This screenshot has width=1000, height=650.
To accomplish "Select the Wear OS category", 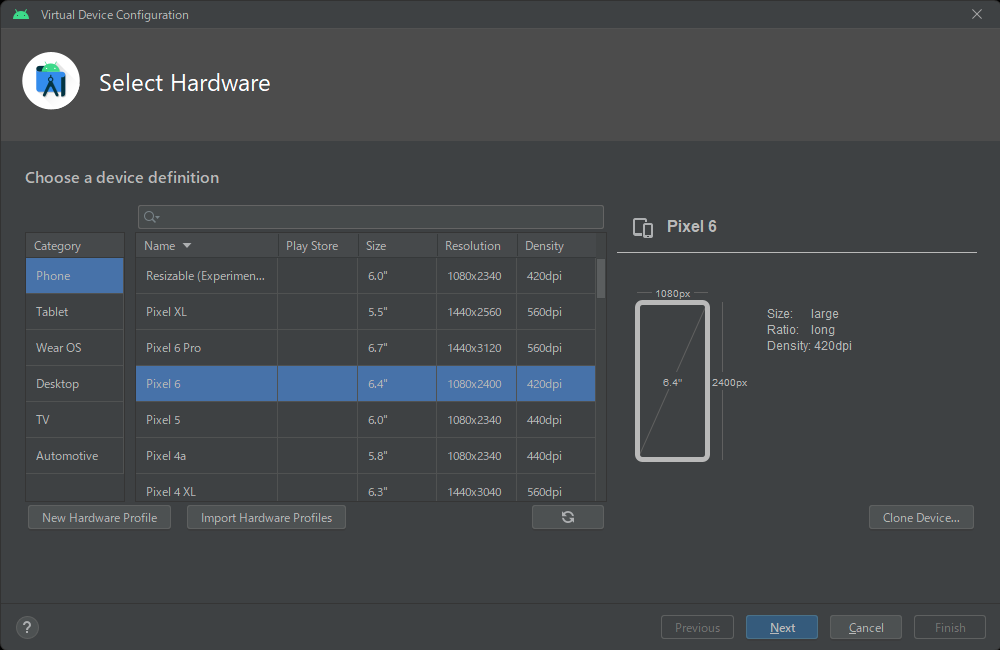I will (x=75, y=348).
